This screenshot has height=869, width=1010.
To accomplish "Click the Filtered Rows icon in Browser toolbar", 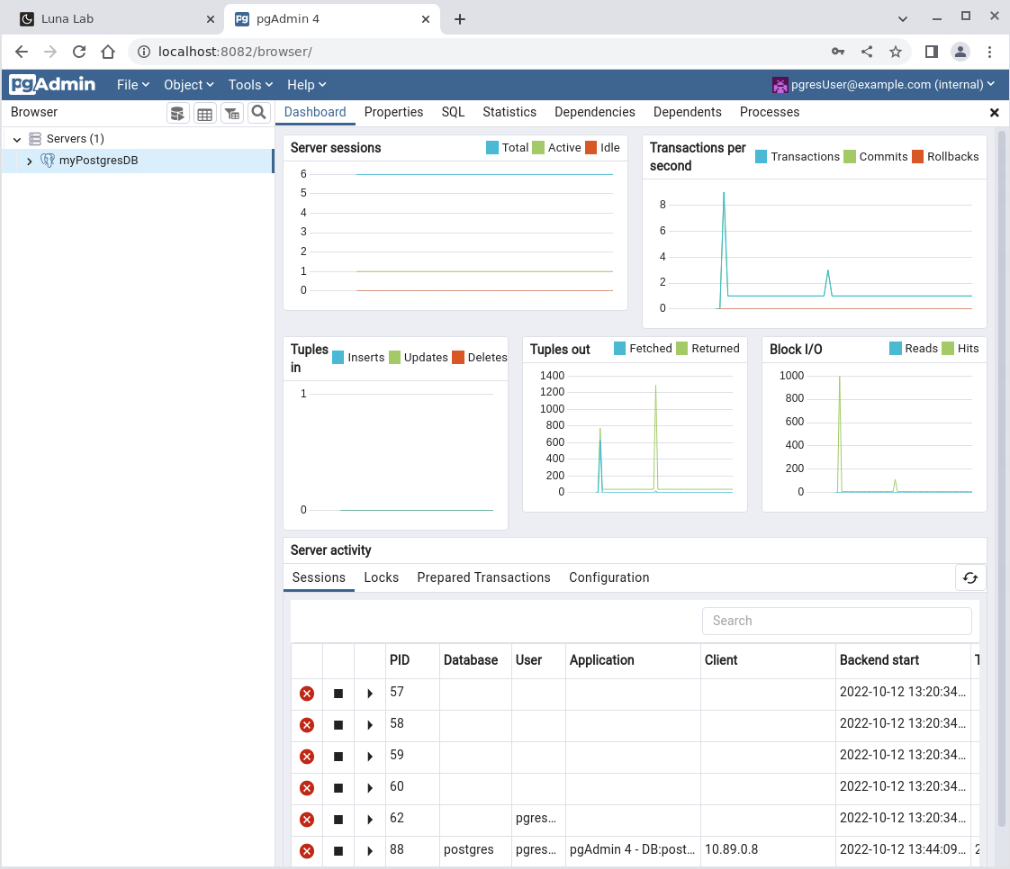I will tap(232, 113).
